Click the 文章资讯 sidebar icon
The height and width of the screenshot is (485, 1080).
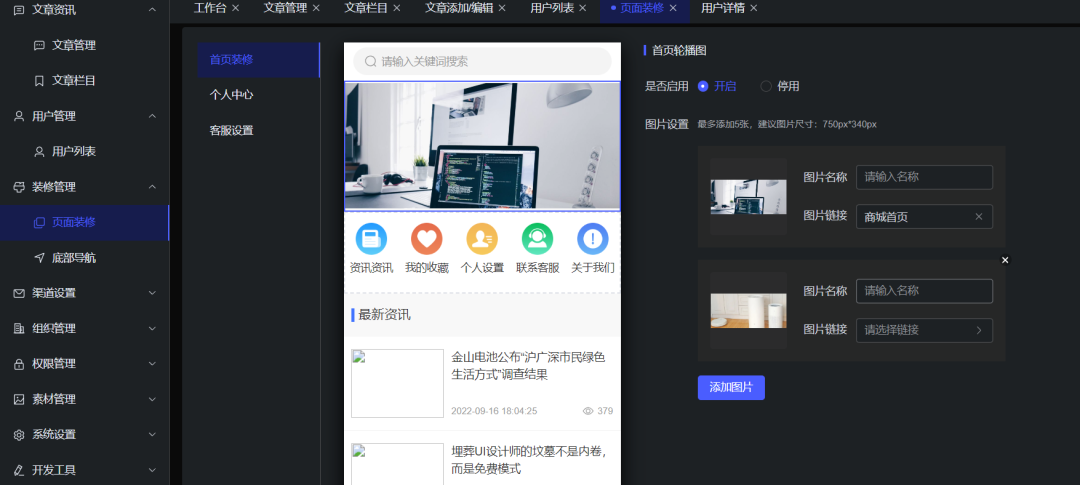pyautogui.click(x=19, y=10)
